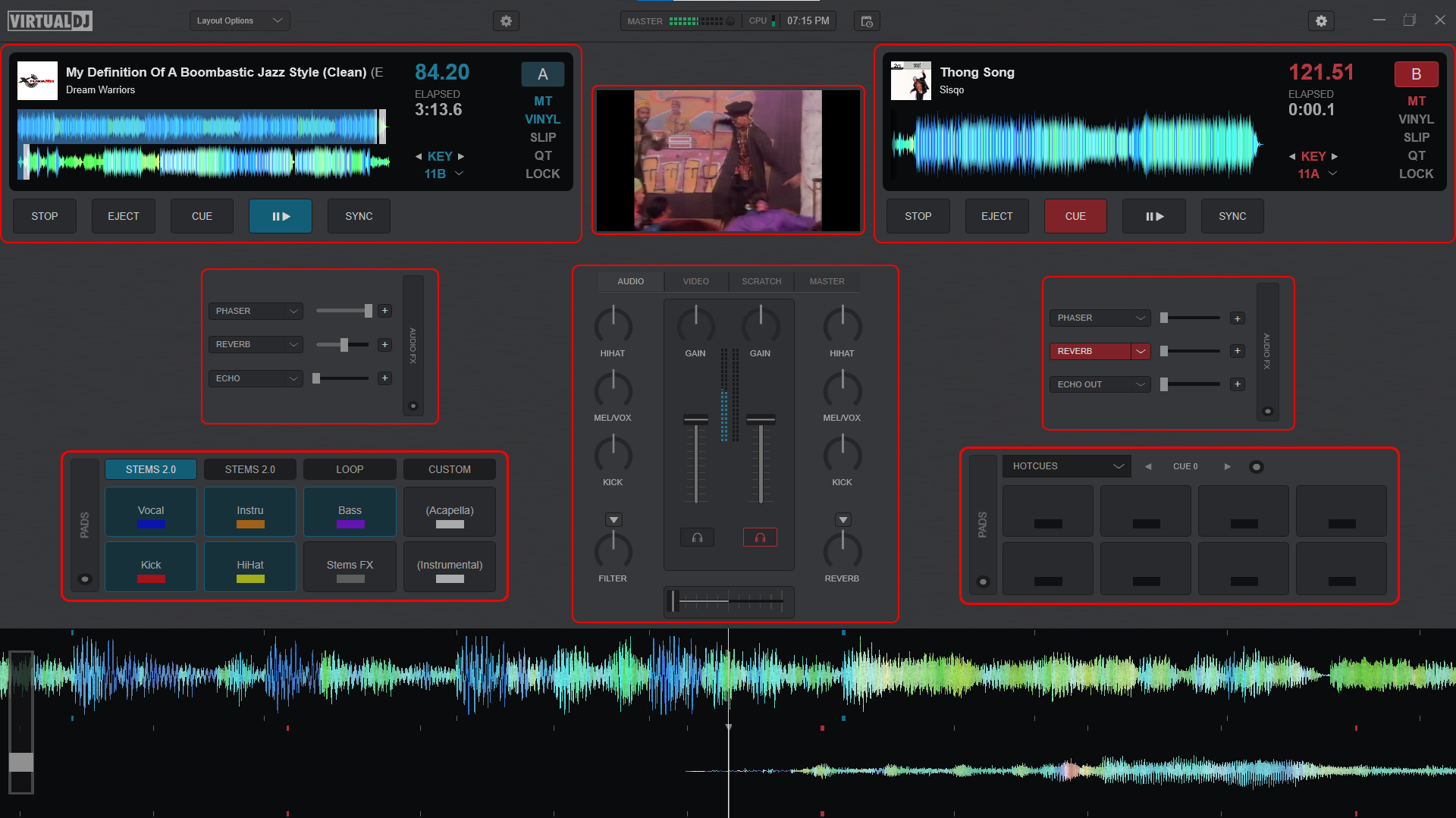
Task: Open the recording calendar icon beside clock
Action: point(867,21)
